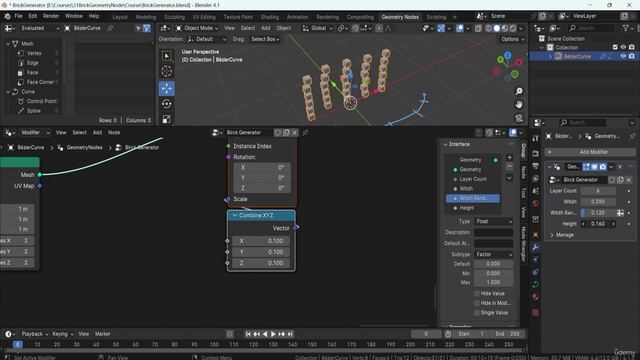The height and width of the screenshot is (360, 640).
Task: Open the Modifiers wrench properties tab
Action: click(536, 247)
